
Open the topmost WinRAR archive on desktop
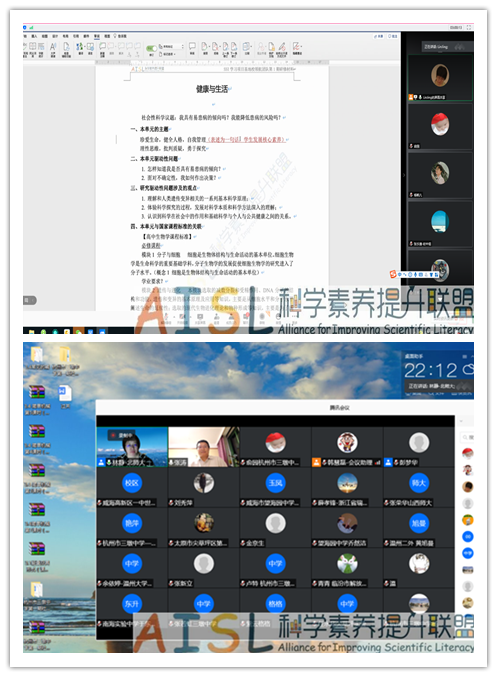pos(37,392)
